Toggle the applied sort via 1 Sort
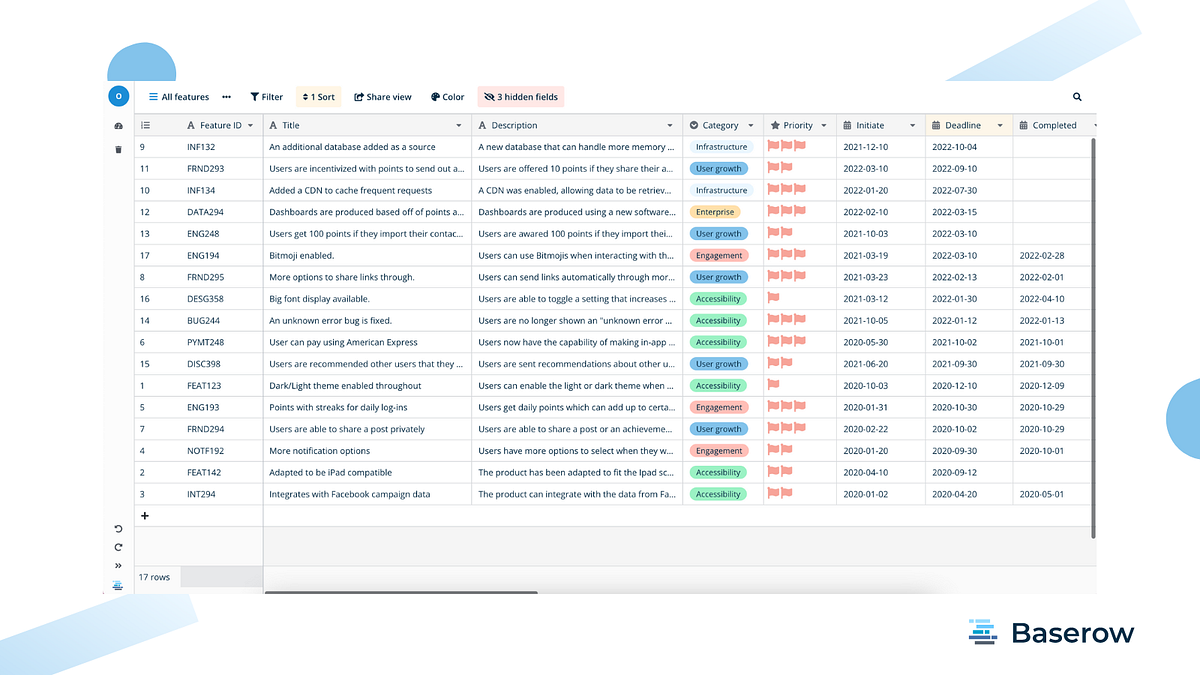The width and height of the screenshot is (1200, 675). 317,96
